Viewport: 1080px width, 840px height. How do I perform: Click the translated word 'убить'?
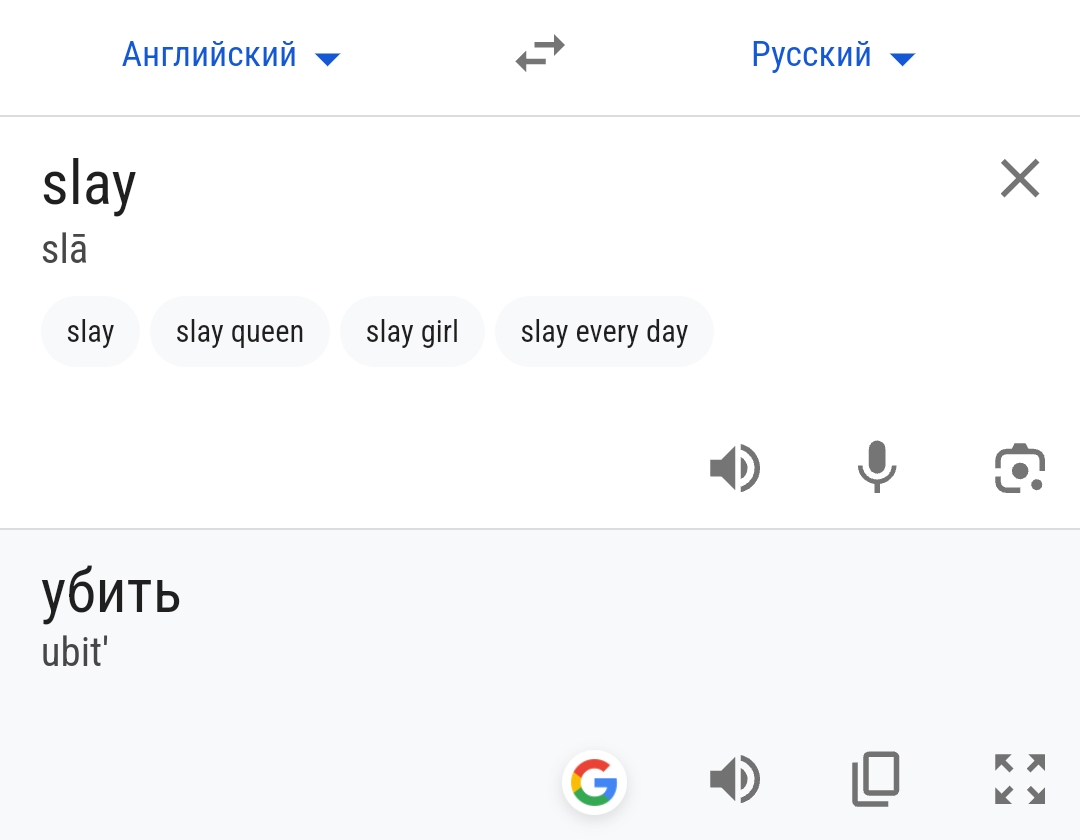111,592
